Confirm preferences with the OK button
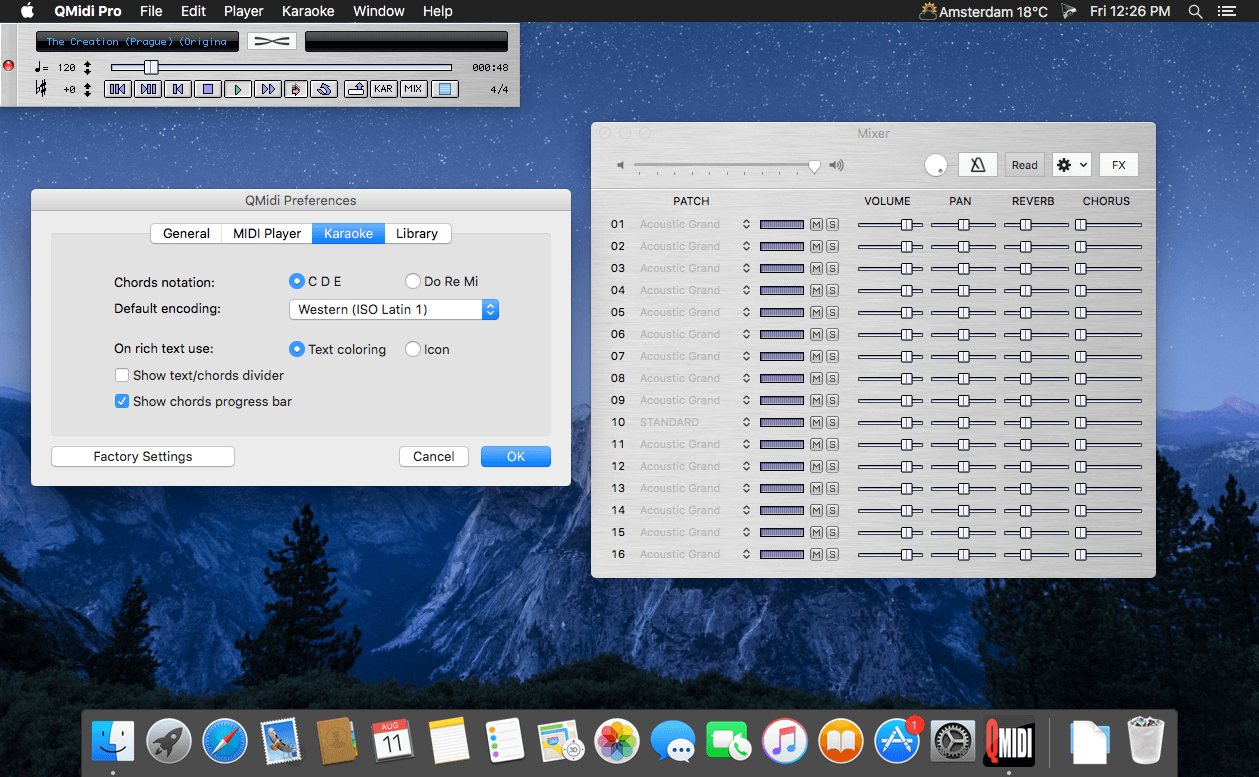 pyautogui.click(x=516, y=456)
